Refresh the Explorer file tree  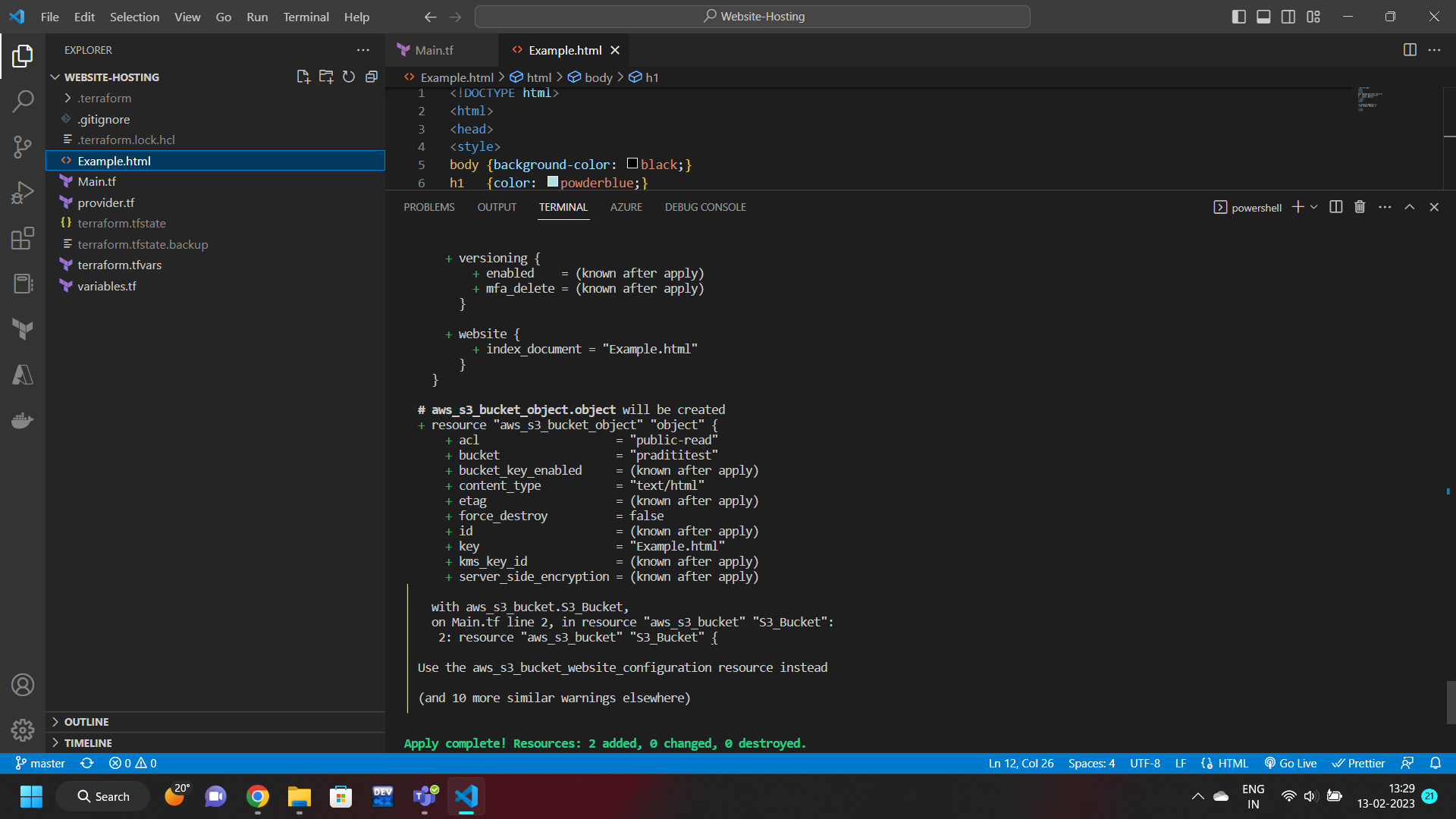(x=349, y=77)
